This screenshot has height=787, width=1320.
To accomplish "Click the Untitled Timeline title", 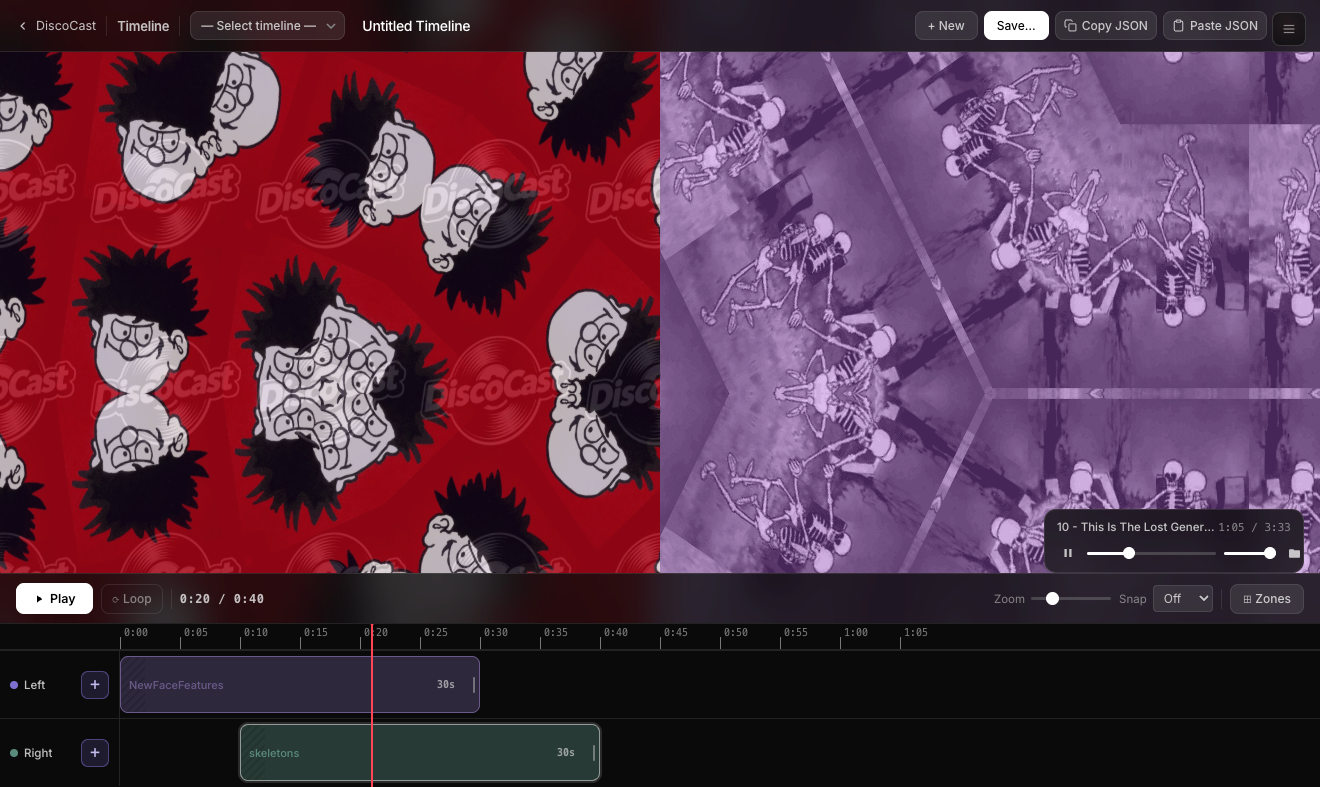I will click(416, 26).
